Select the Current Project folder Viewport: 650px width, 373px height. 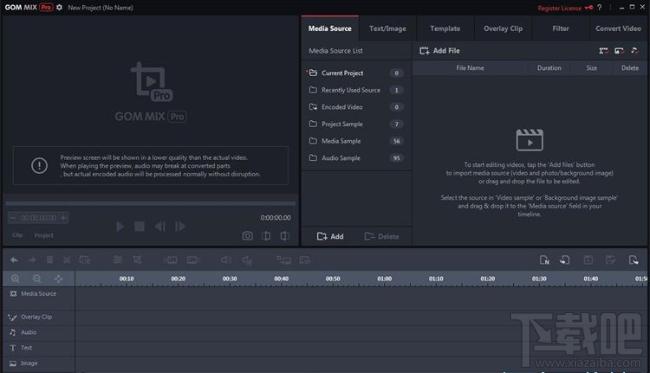coord(356,73)
